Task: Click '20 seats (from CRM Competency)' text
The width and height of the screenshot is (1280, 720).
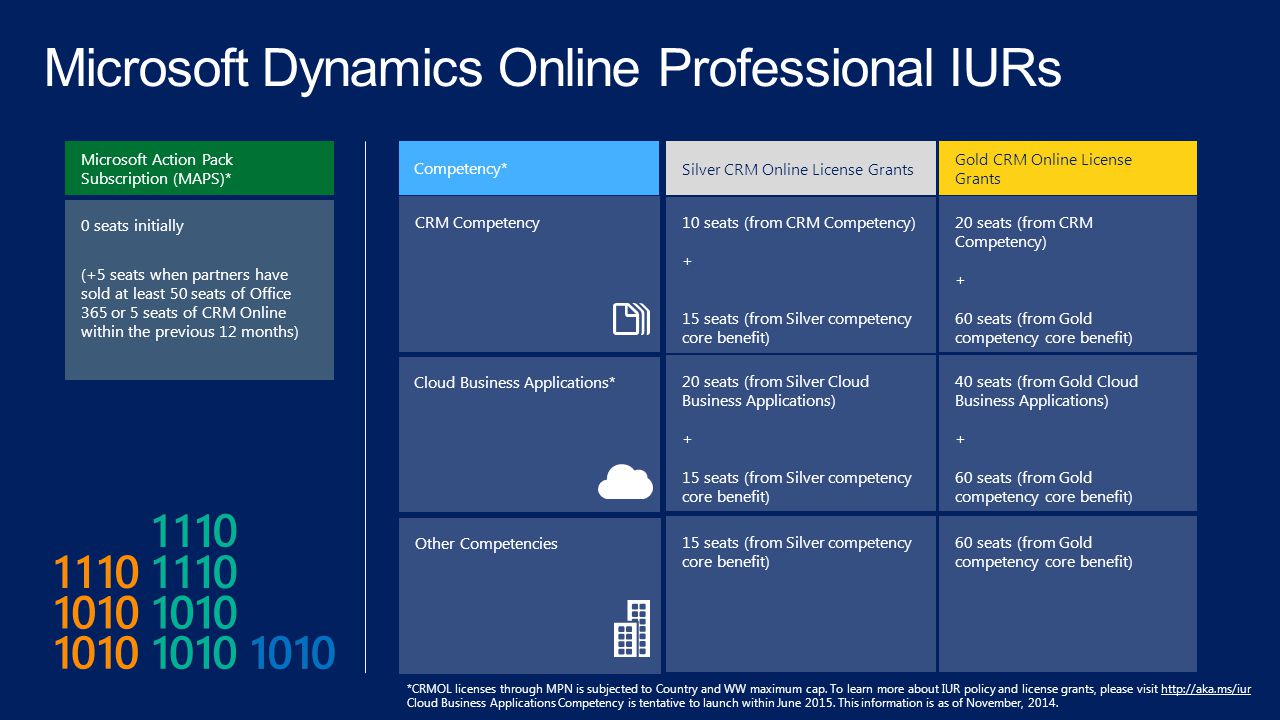Action: click(x=1023, y=232)
